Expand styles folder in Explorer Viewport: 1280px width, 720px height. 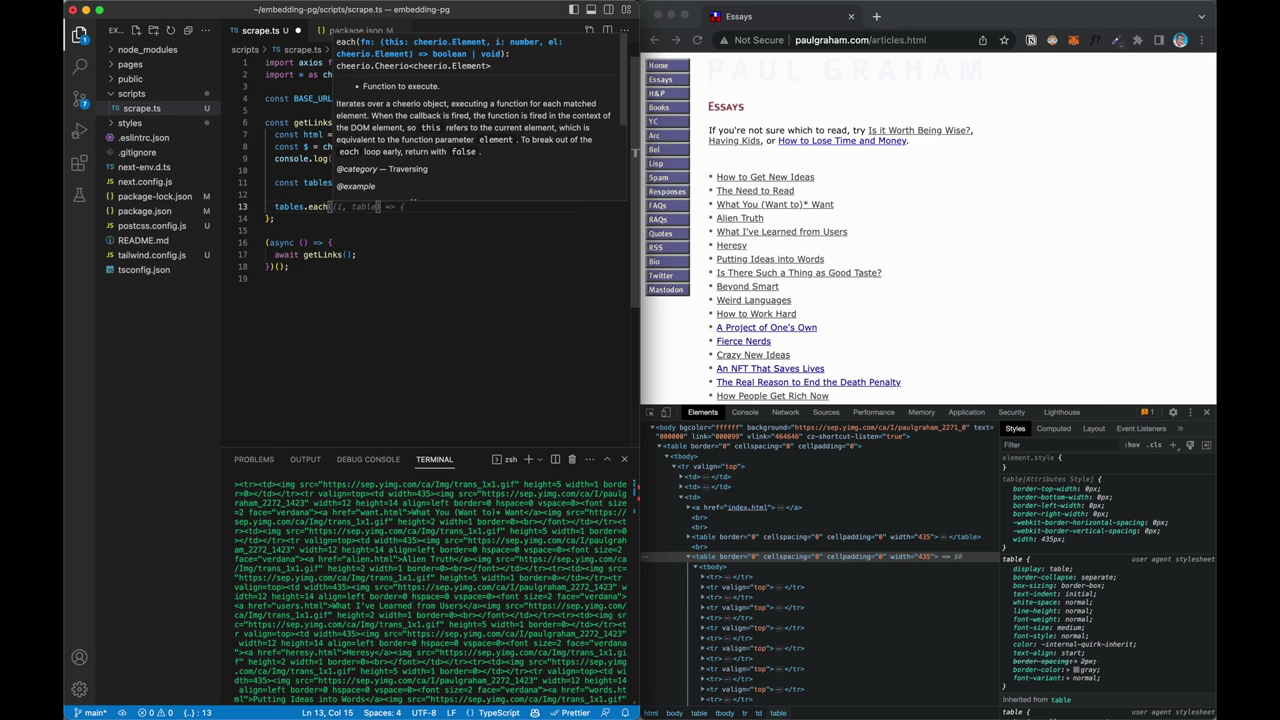pos(130,123)
